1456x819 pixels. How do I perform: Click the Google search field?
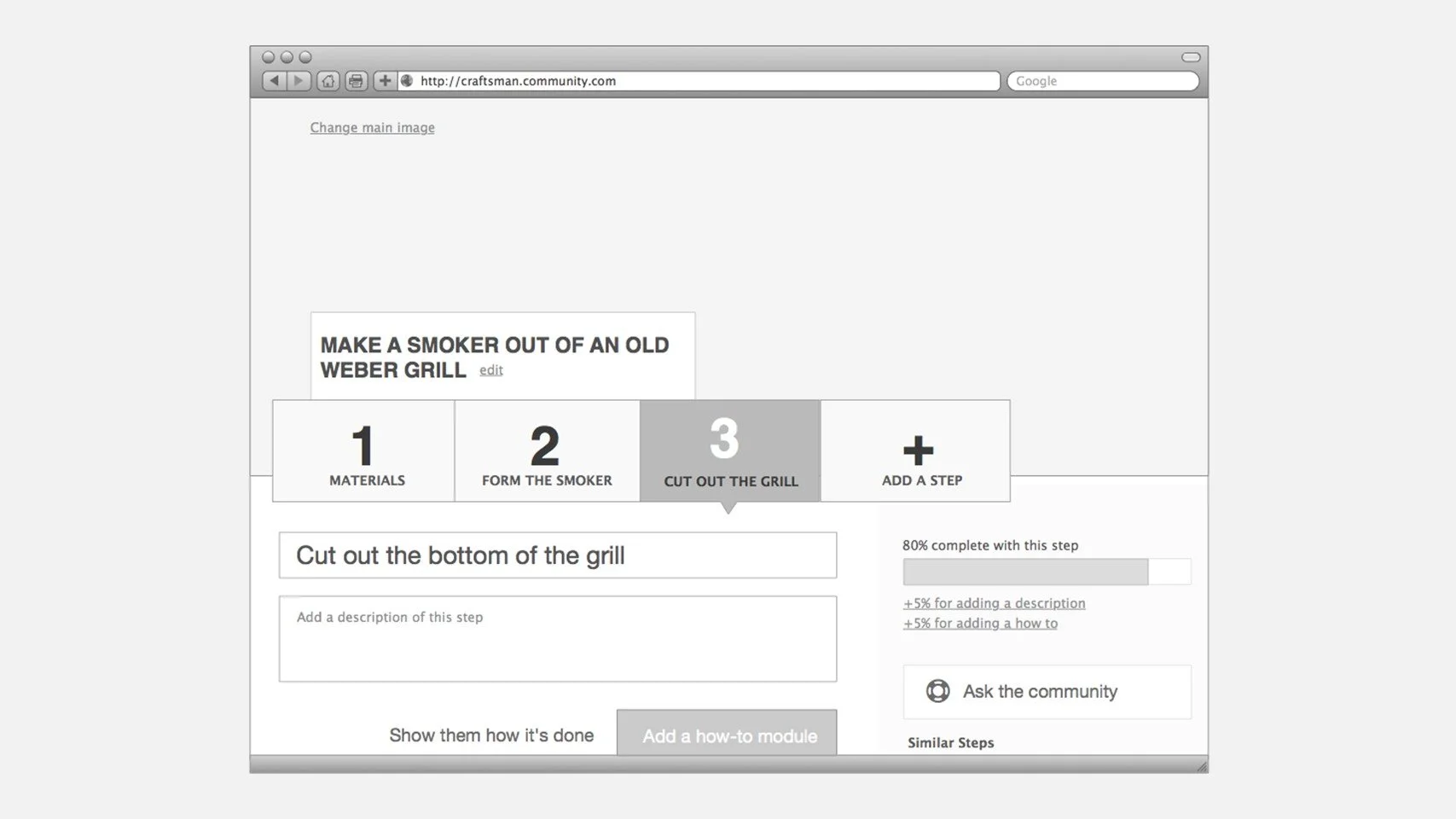point(1103,81)
